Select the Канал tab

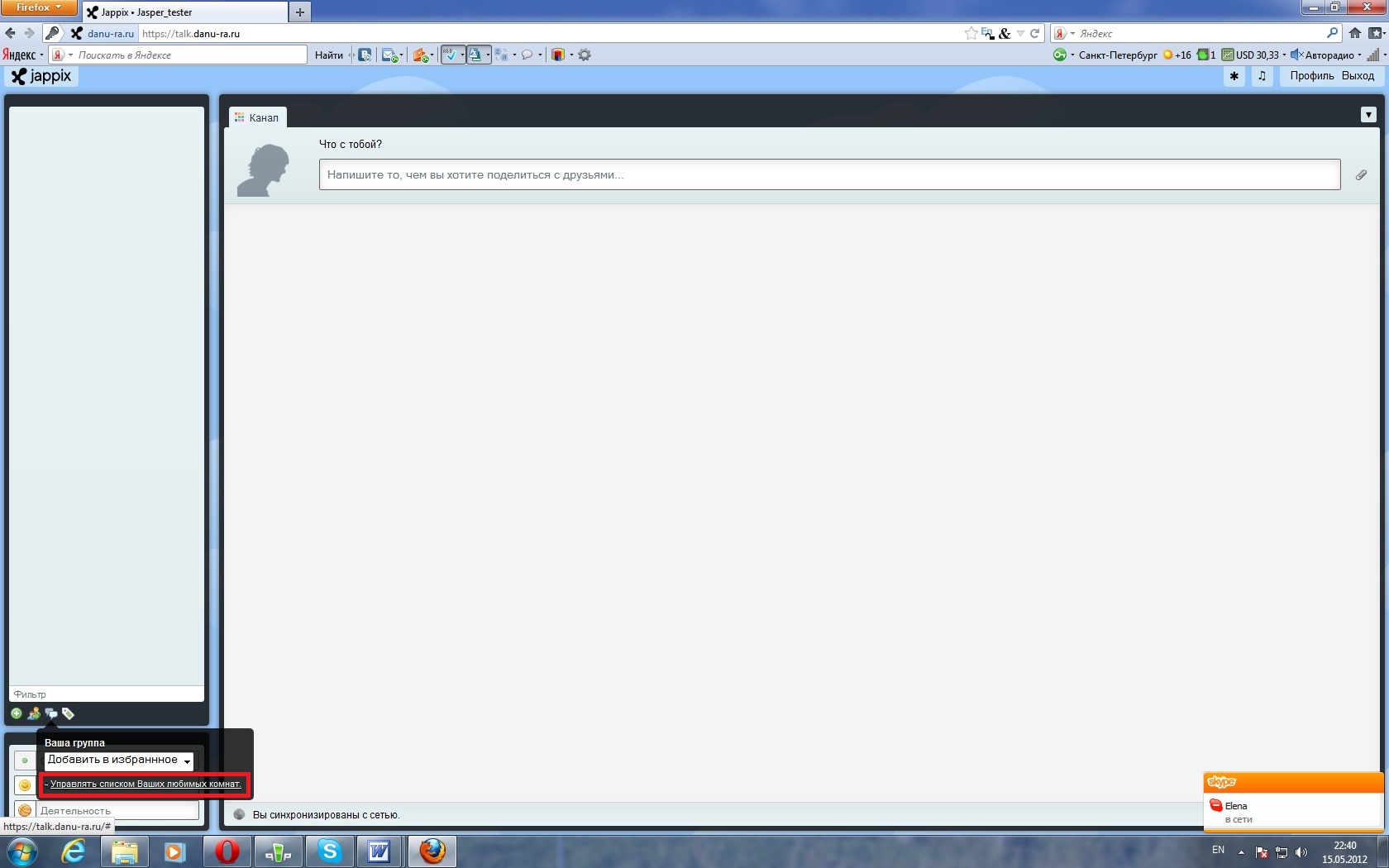[x=257, y=117]
